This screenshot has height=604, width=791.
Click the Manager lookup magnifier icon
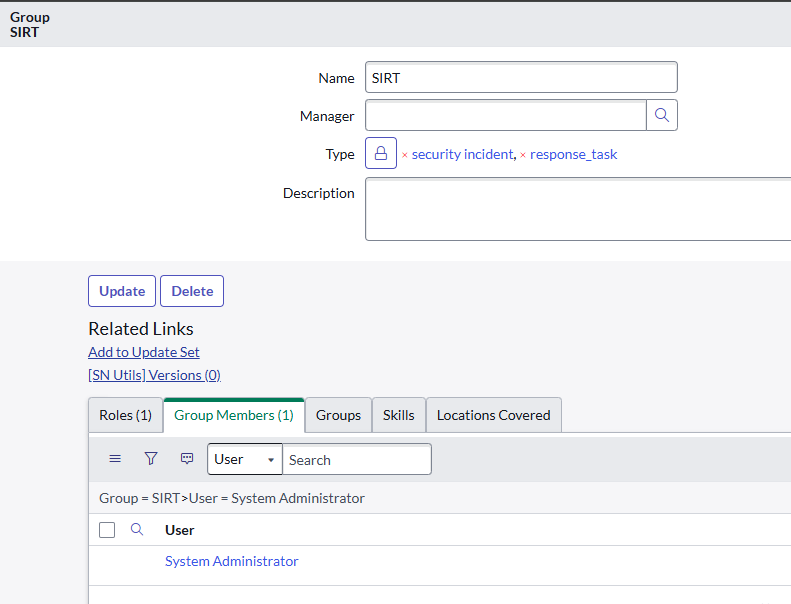662,115
